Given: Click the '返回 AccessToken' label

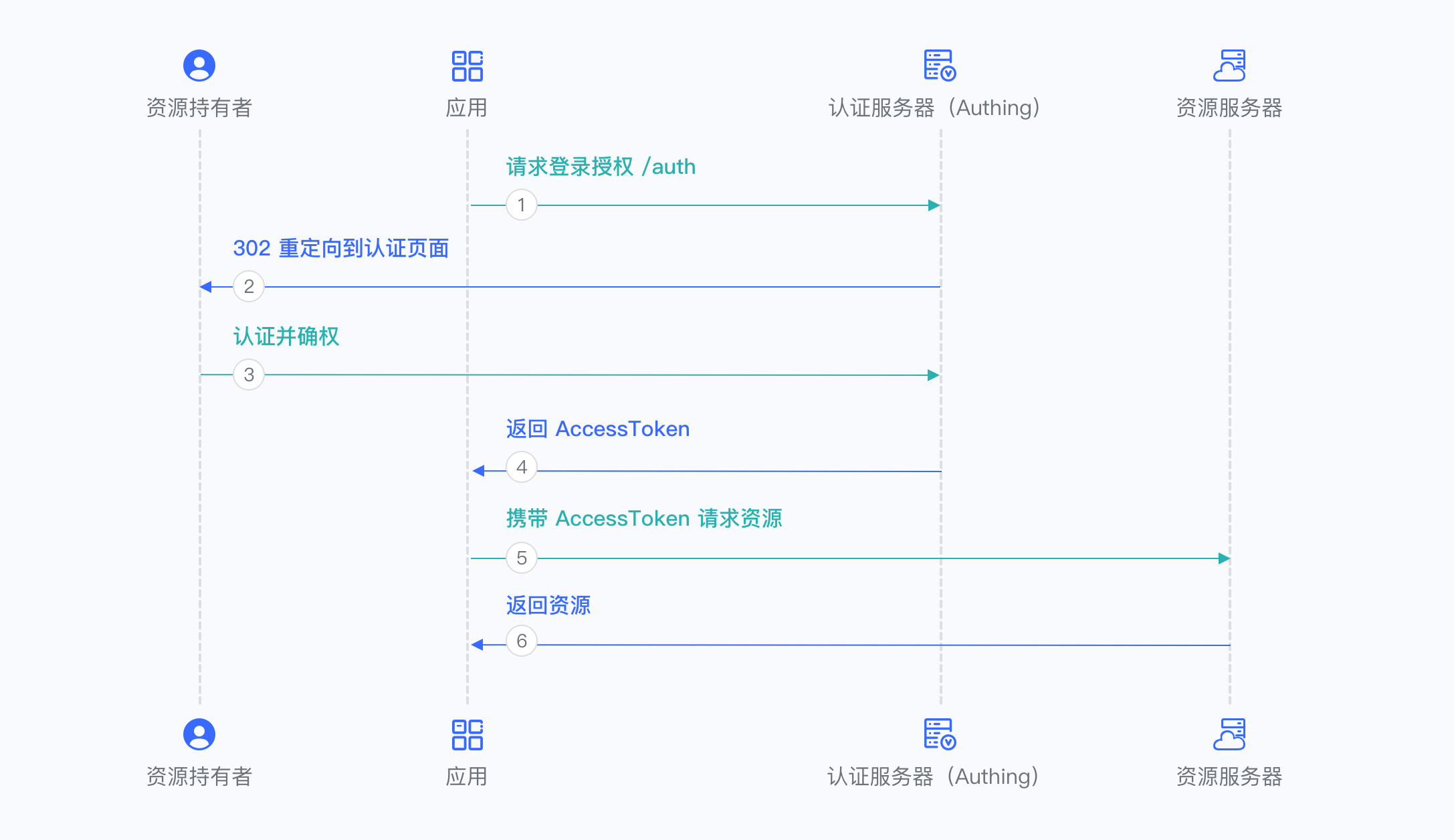Looking at the screenshot, I should pos(597,429).
